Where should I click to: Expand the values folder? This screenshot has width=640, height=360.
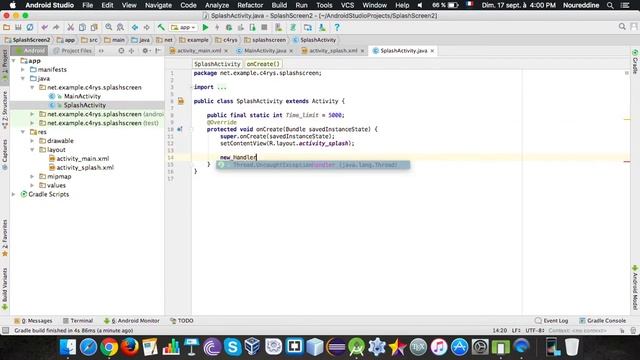[x=32, y=185]
